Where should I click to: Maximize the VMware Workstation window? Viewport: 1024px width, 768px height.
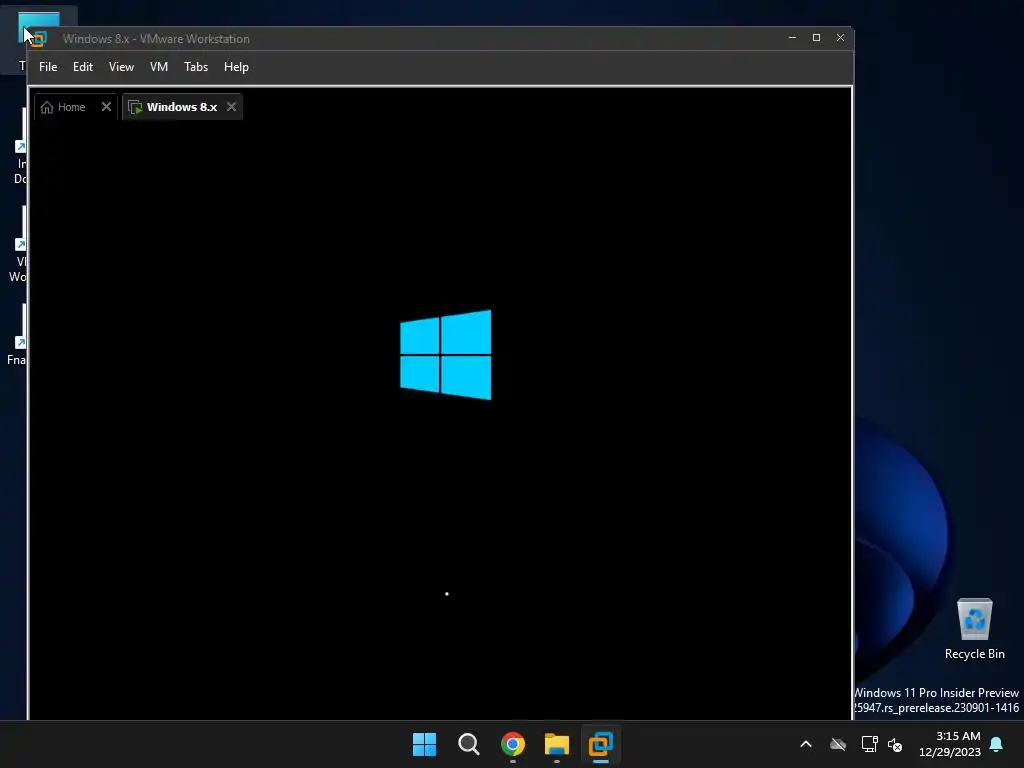tap(816, 38)
